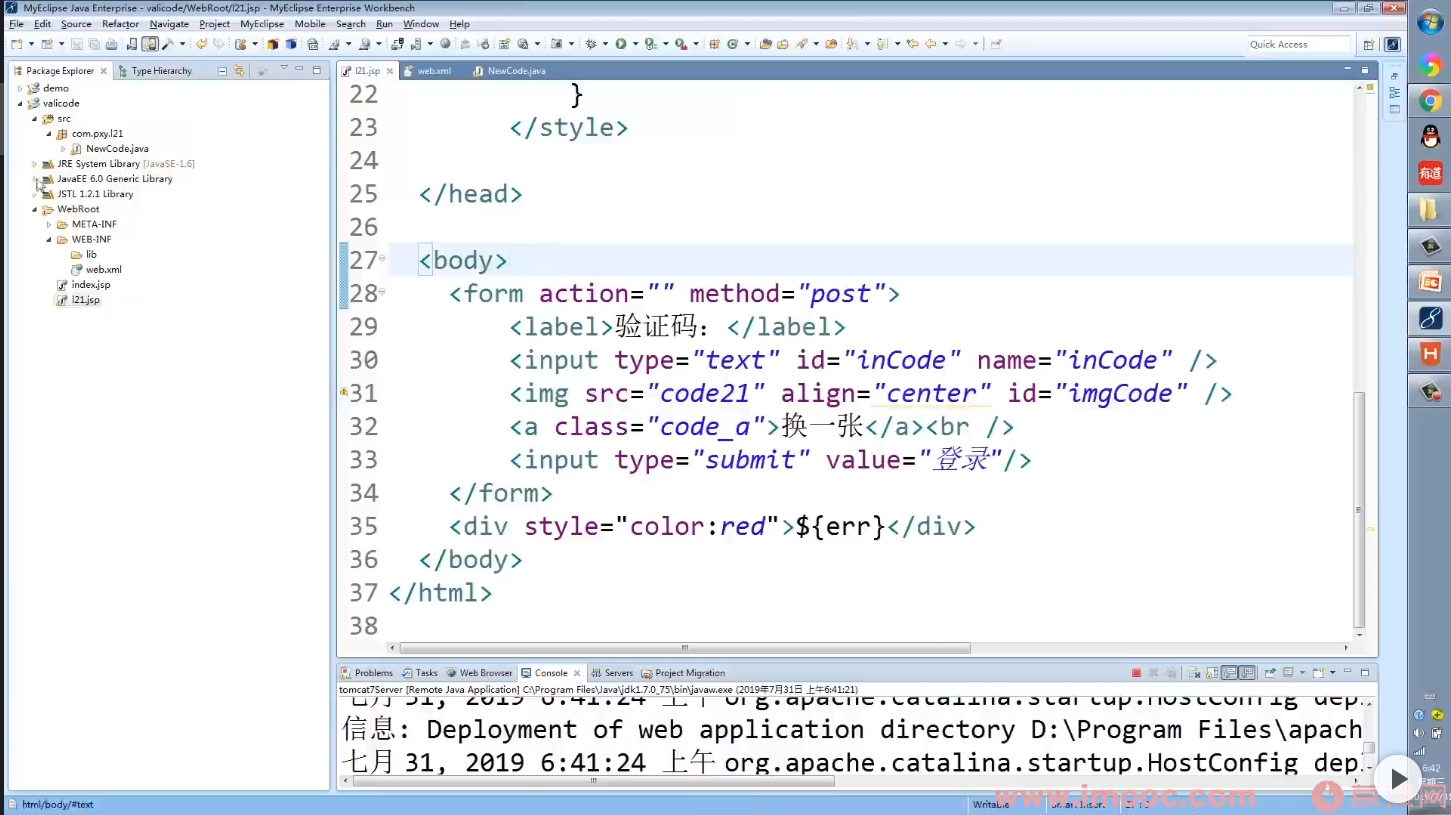
Task: Open the Help menu
Action: 459,24
